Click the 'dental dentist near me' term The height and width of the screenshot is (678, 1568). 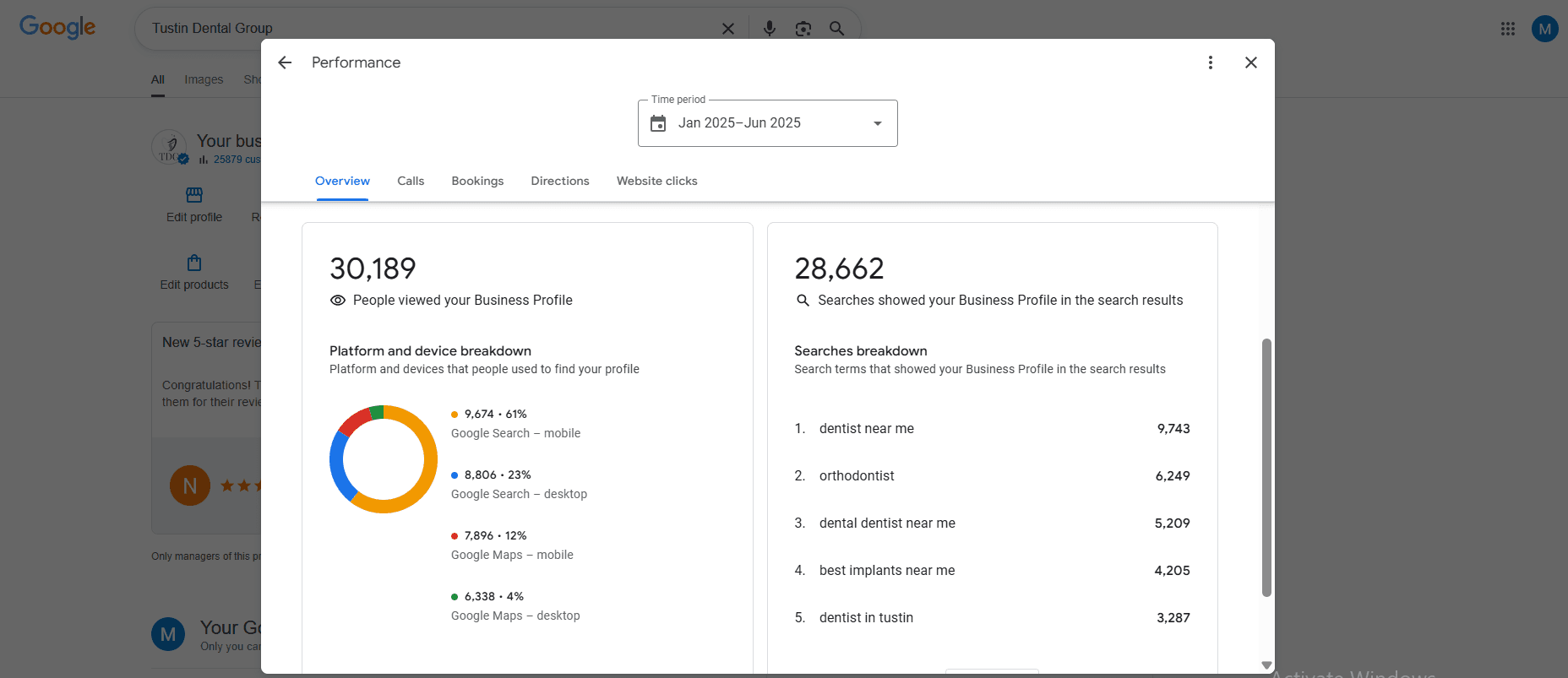(x=887, y=523)
